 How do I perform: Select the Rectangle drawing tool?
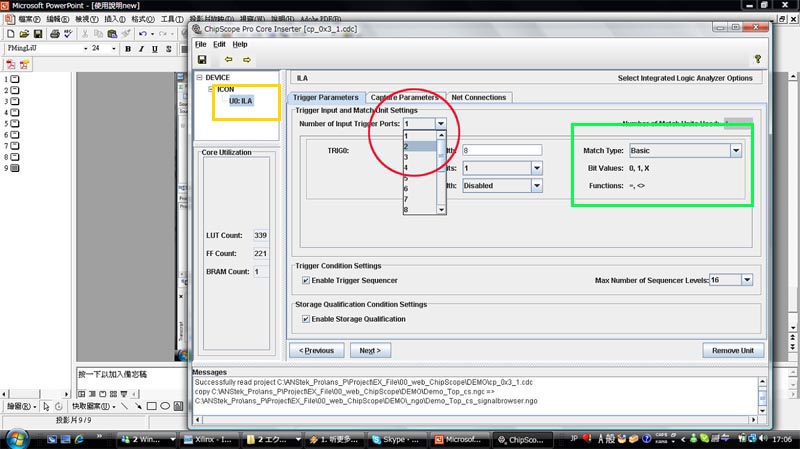click(152, 406)
